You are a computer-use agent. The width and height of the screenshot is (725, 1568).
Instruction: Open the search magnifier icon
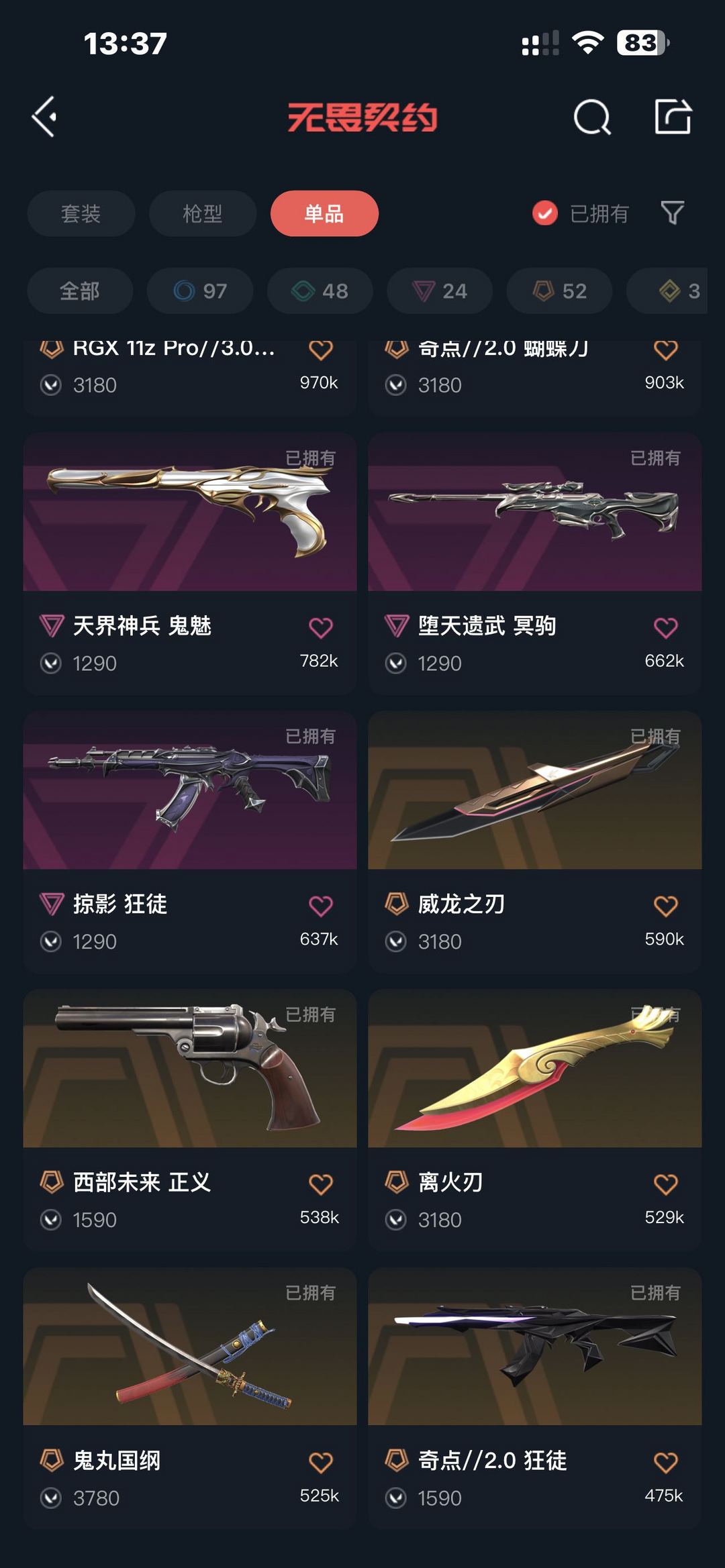click(x=592, y=117)
